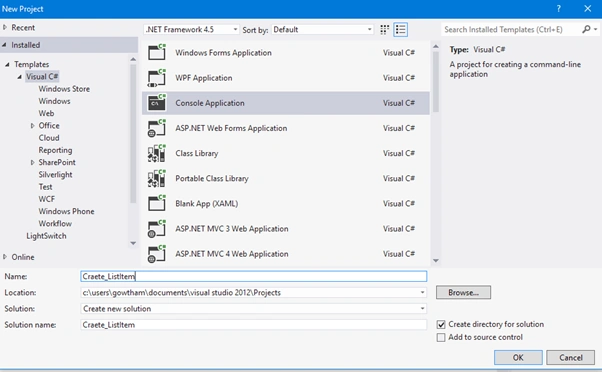Select the Windows Phone category
602x372 pixels.
[66, 211]
